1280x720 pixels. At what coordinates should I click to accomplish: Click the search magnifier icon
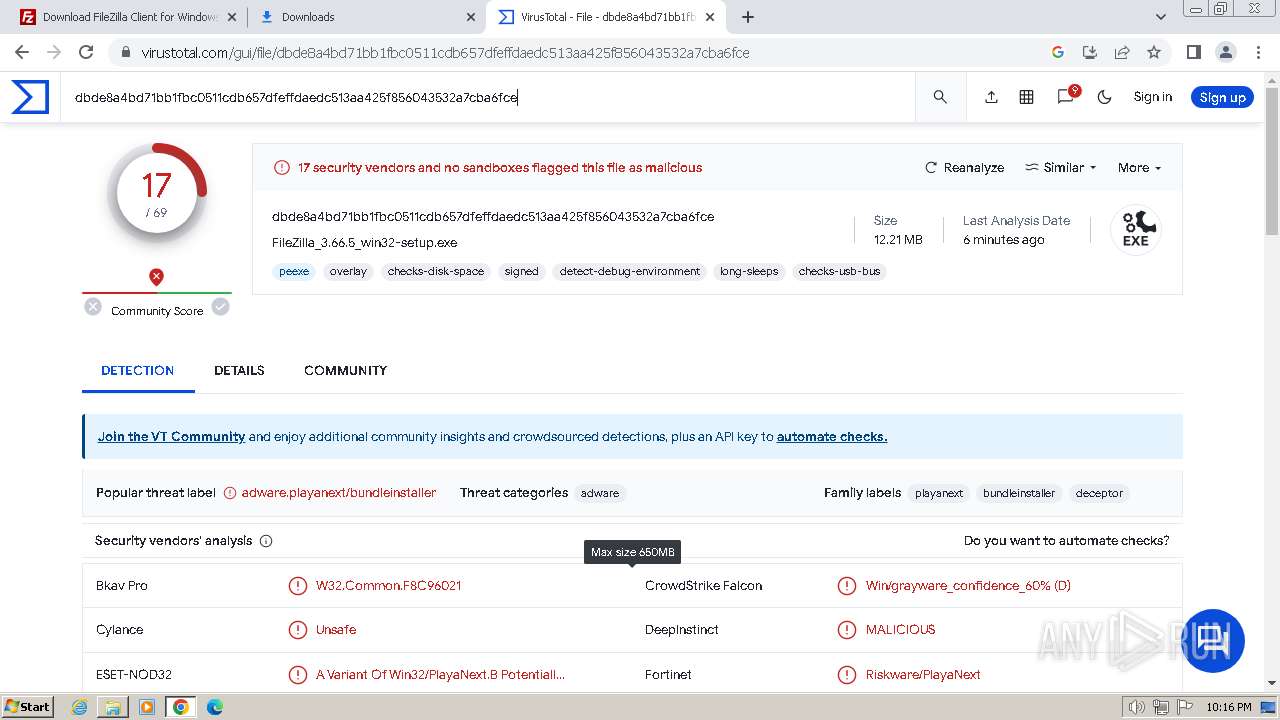[x=940, y=97]
